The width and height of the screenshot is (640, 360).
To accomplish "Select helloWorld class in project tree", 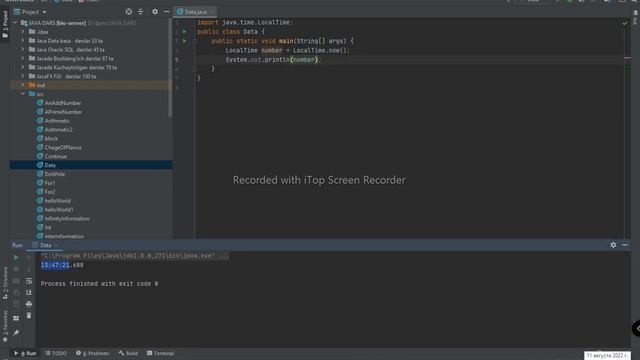I will click(58, 201).
